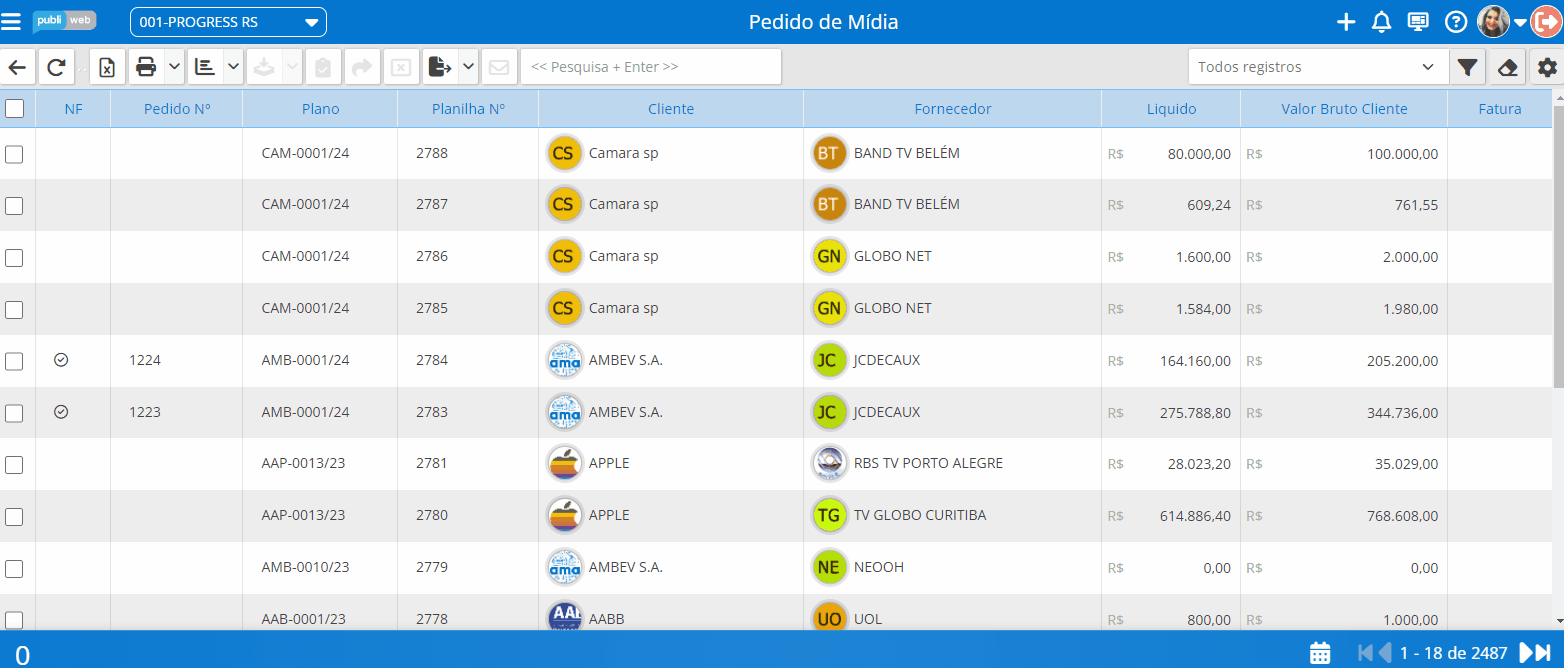Click the export document icon
Screen dimensions: 1564x668
pos(439,67)
